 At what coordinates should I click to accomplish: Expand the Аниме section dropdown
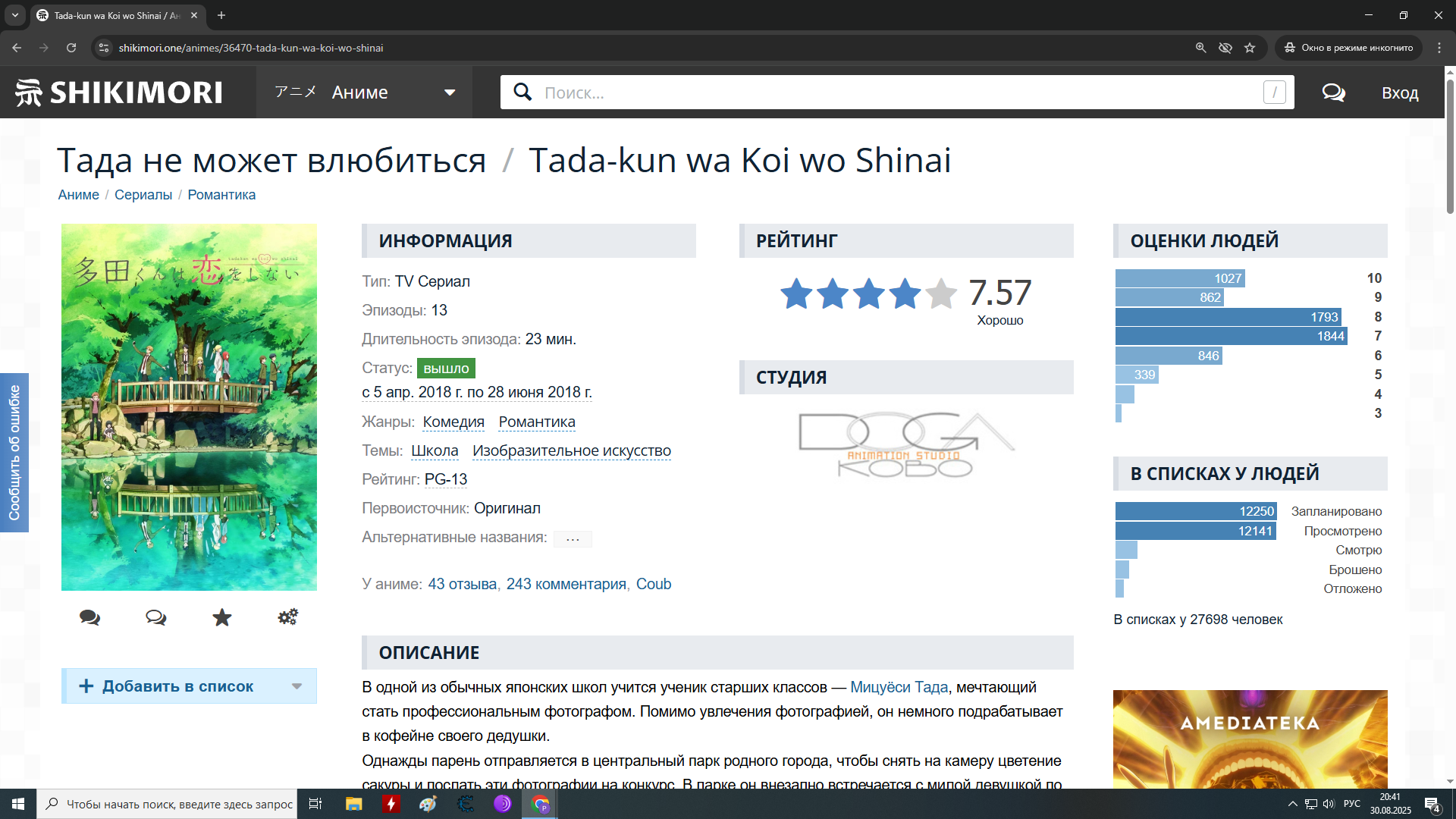point(449,93)
